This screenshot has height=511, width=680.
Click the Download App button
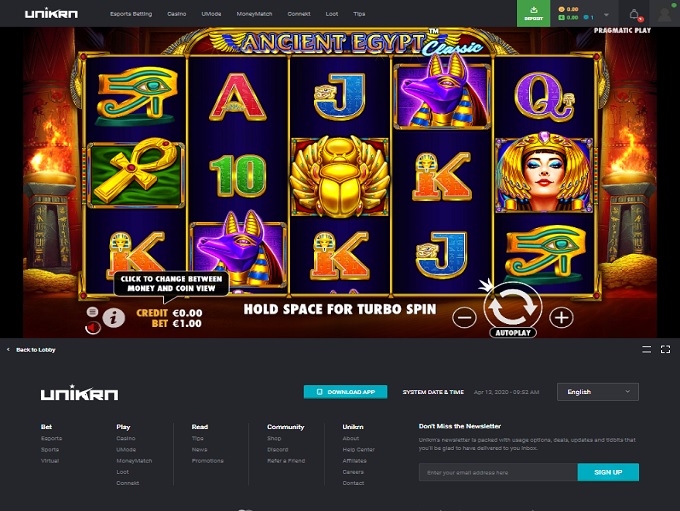click(345, 392)
